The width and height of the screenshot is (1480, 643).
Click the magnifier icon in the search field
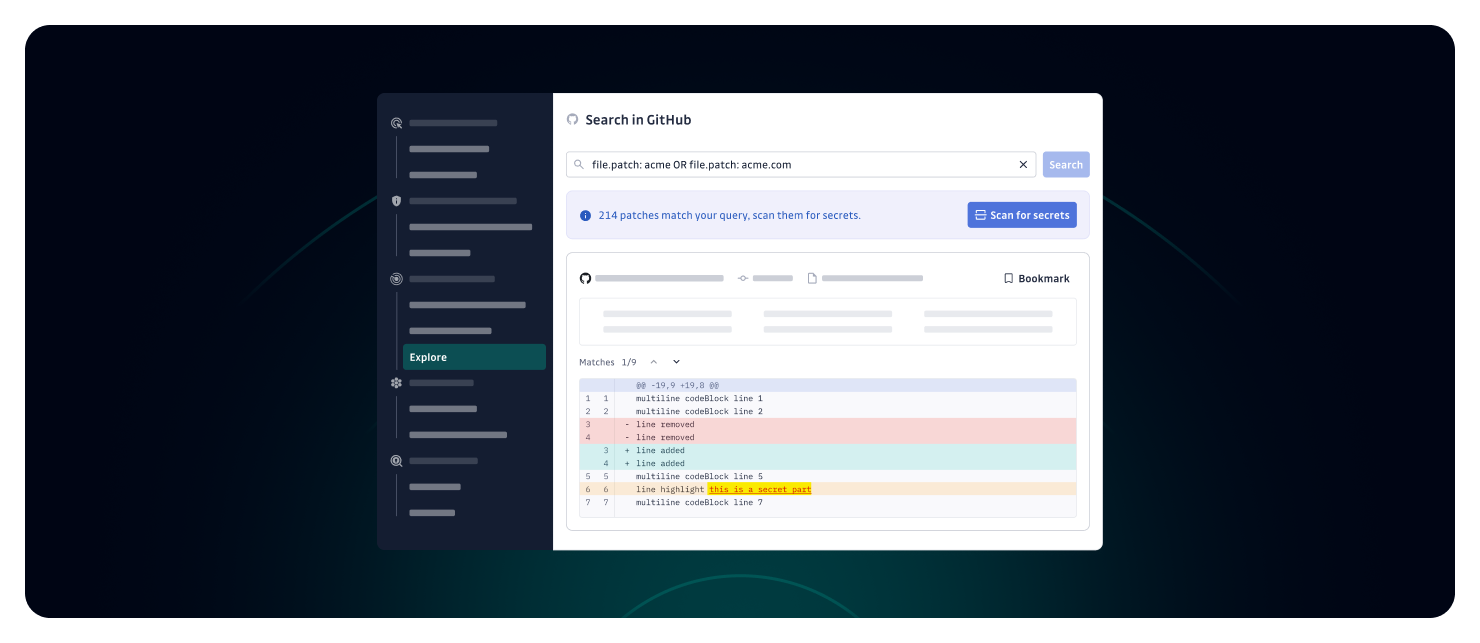pos(579,164)
